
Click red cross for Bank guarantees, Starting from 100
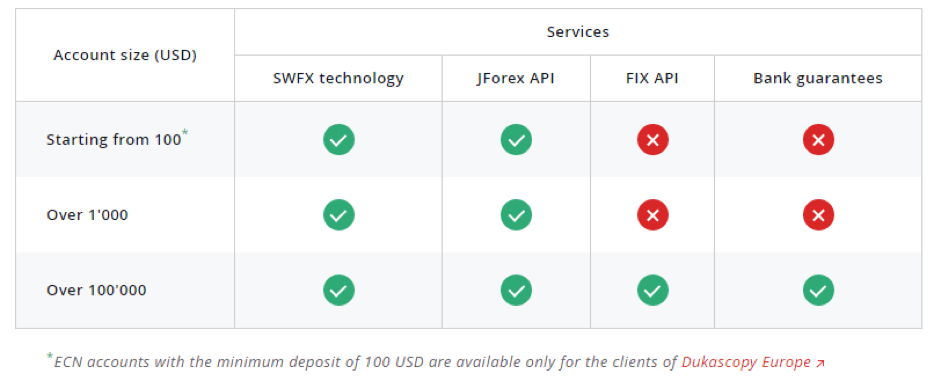point(819,140)
